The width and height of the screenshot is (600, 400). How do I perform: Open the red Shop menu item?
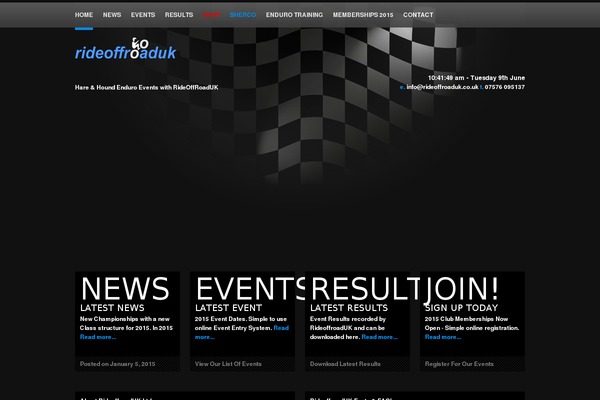click(211, 15)
